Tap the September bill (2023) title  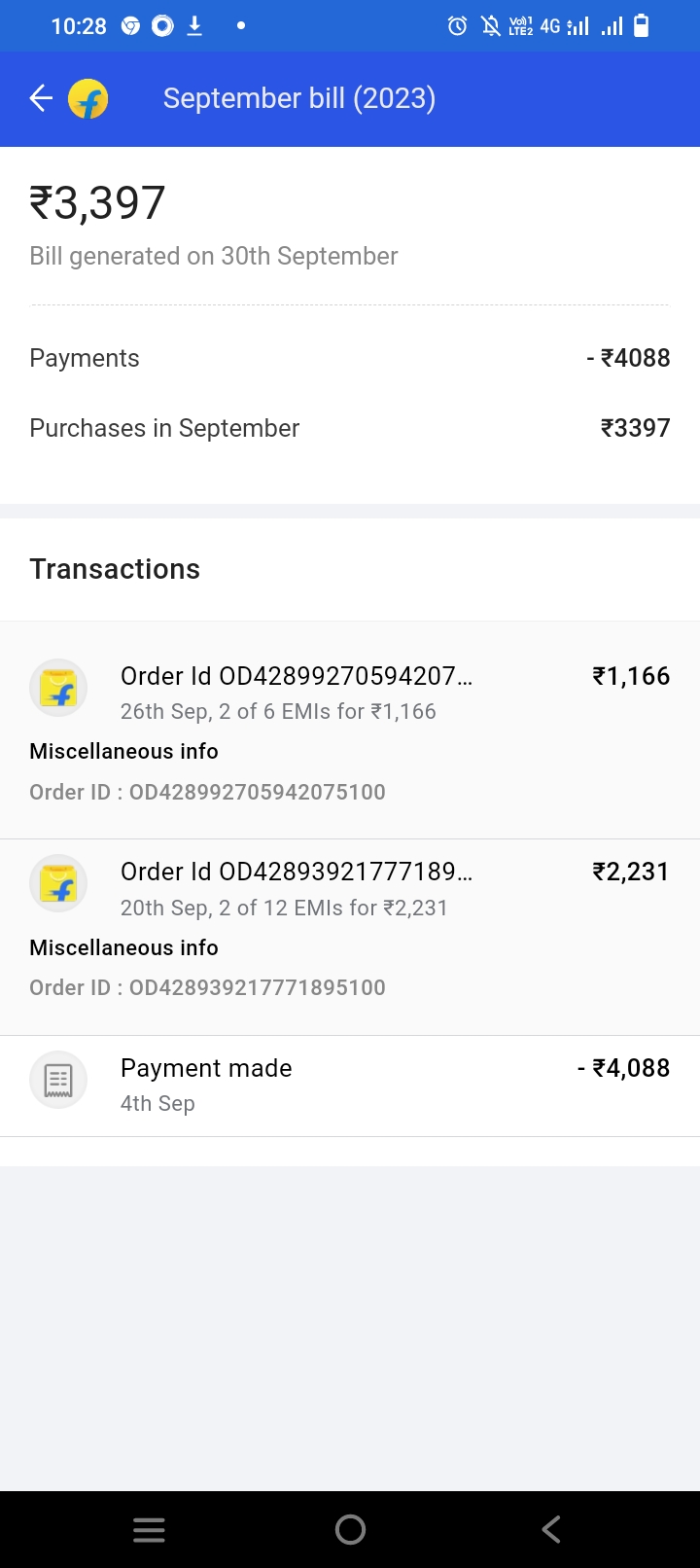pyautogui.click(x=299, y=98)
